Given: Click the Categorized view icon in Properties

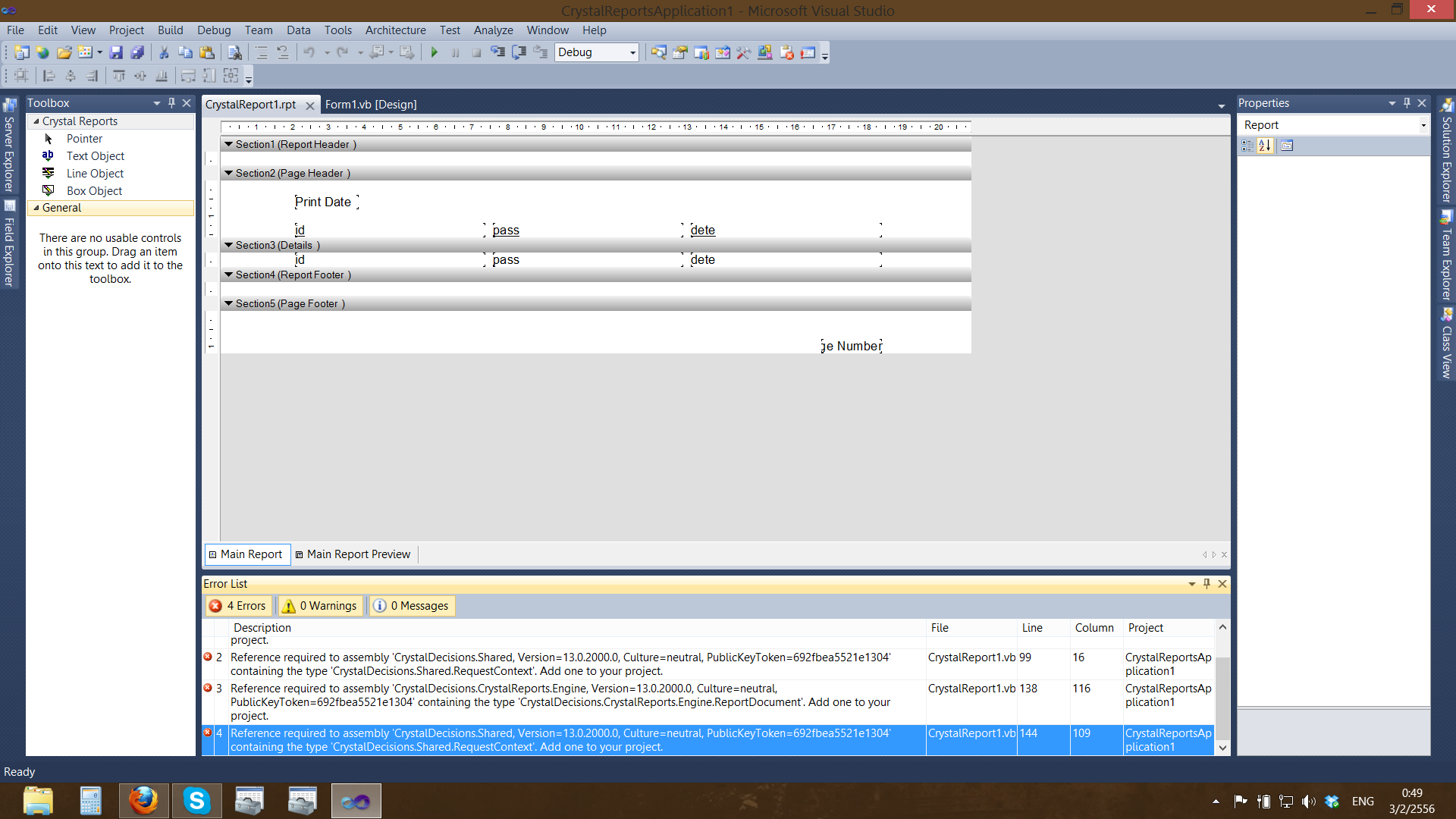Looking at the screenshot, I should [1247, 146].
